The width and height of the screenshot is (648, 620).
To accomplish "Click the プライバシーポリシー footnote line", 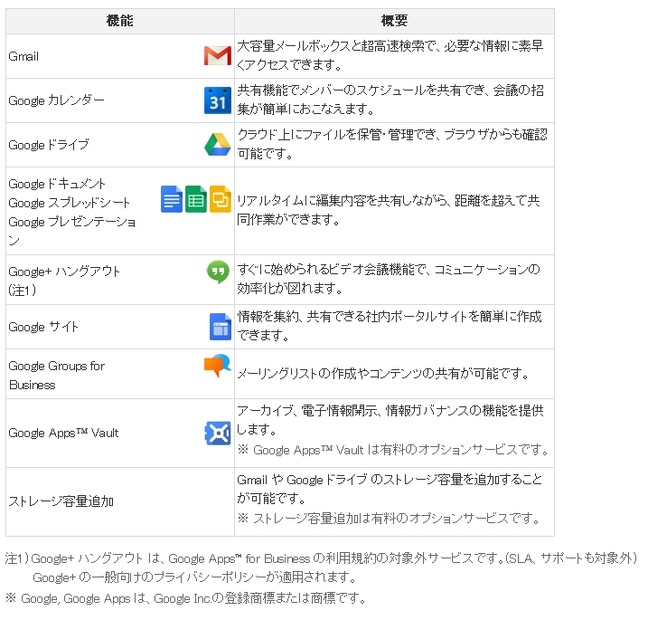I will click(194, 577).
